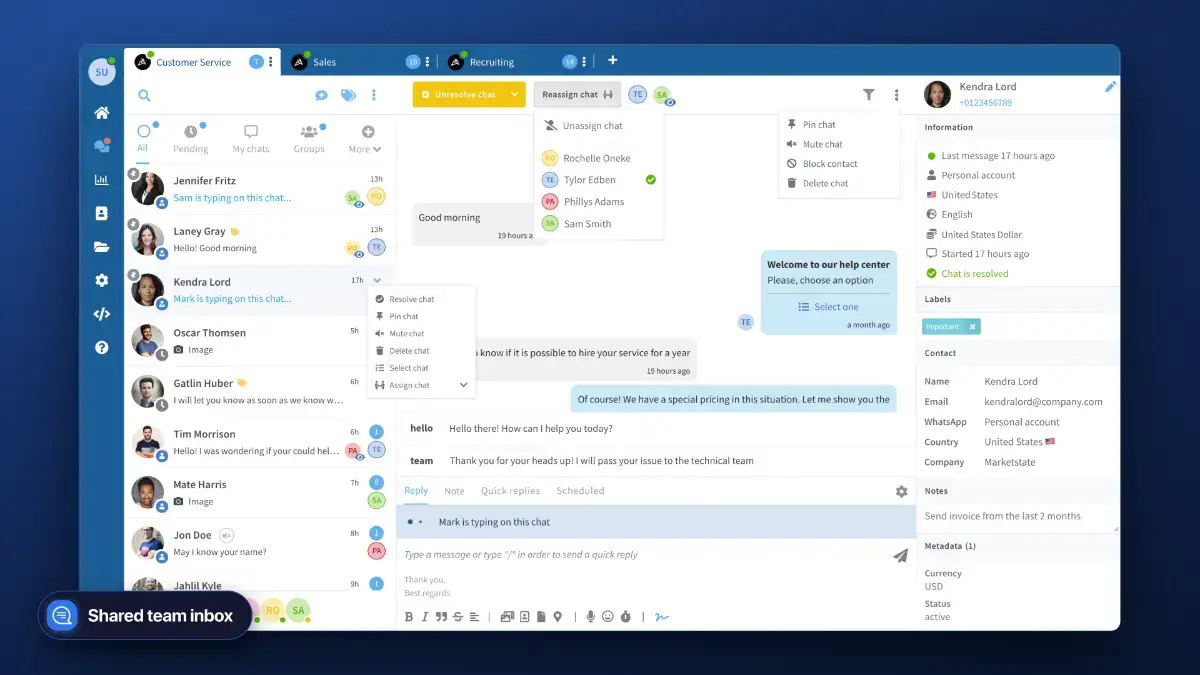The image size is (1200, 675).
Task: Toggle the SA watcher eye in header
Action: [670, 102]
